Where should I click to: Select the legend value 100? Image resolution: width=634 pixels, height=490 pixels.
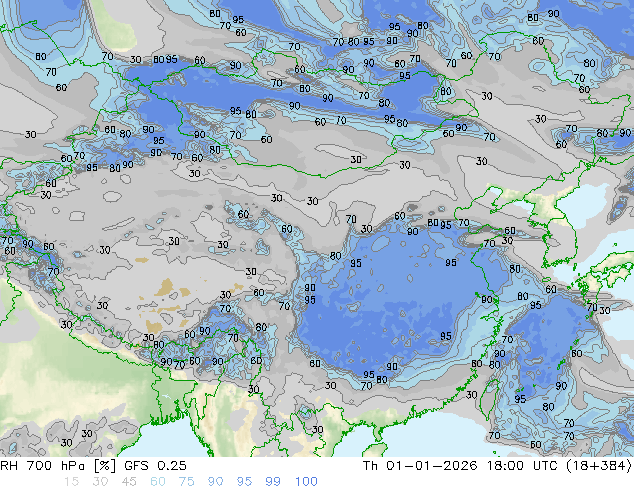pos(306,482)
